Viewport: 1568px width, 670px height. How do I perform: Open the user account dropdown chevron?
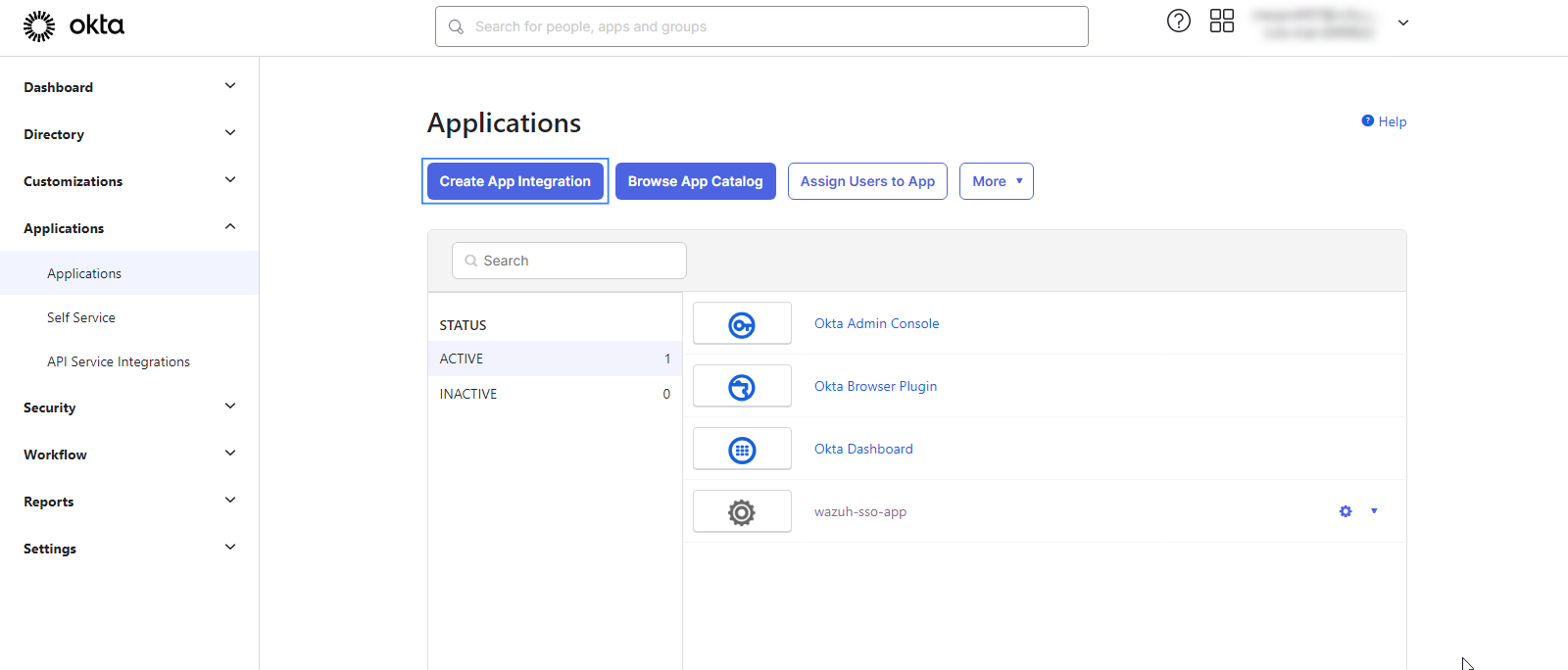[1402, 23]
